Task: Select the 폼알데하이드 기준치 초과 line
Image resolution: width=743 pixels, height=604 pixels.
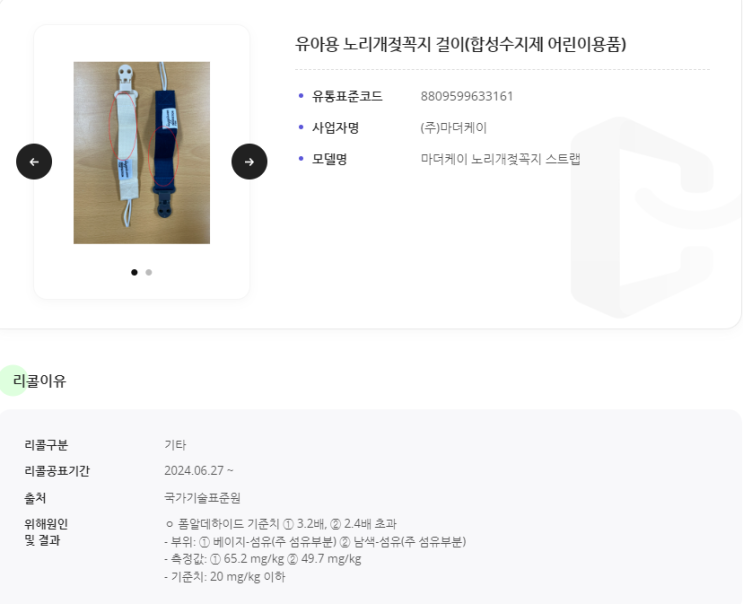Action: tap(281, 524)
